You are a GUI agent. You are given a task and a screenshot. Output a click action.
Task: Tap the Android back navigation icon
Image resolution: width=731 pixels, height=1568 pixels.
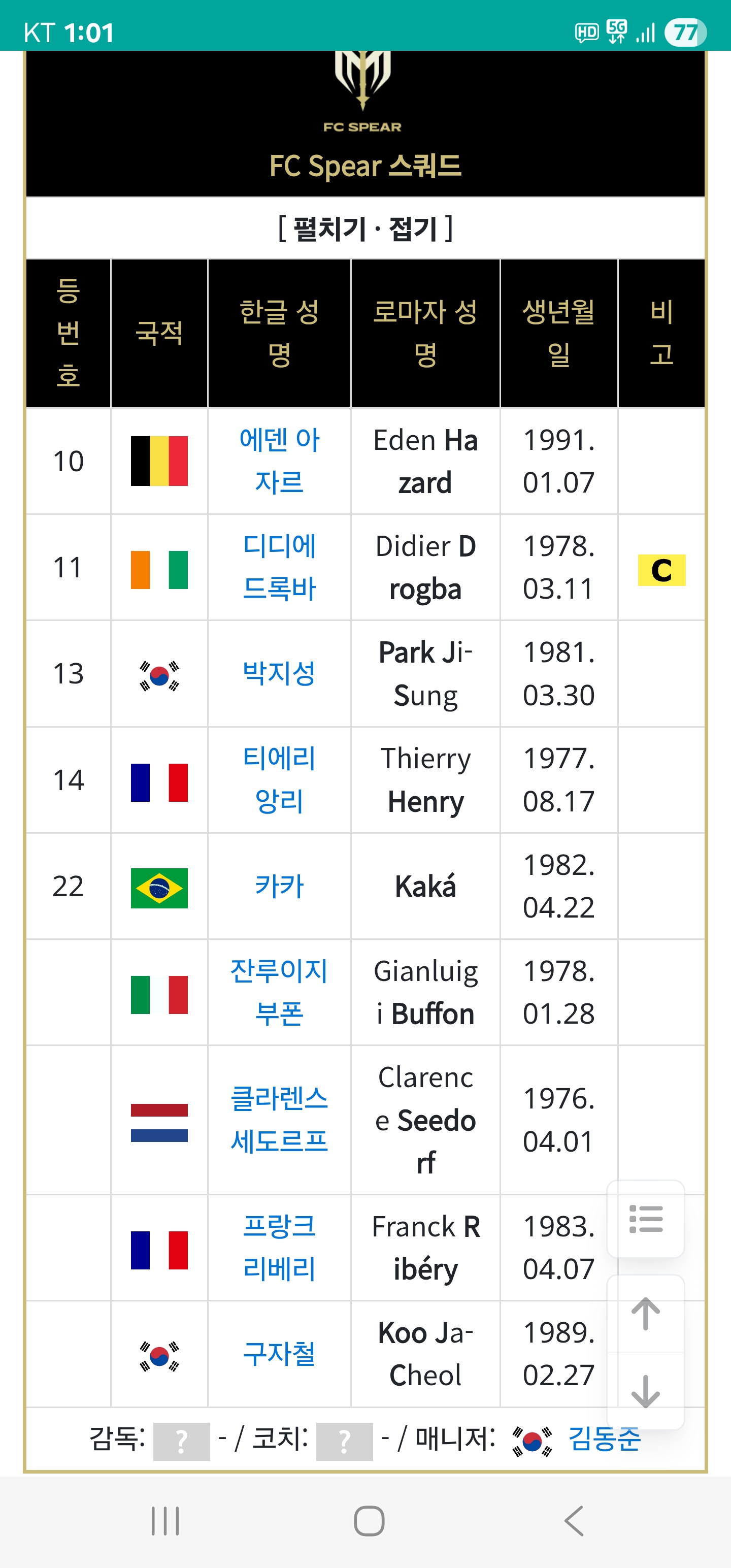pyautogui.click(x=573, y=1521)
